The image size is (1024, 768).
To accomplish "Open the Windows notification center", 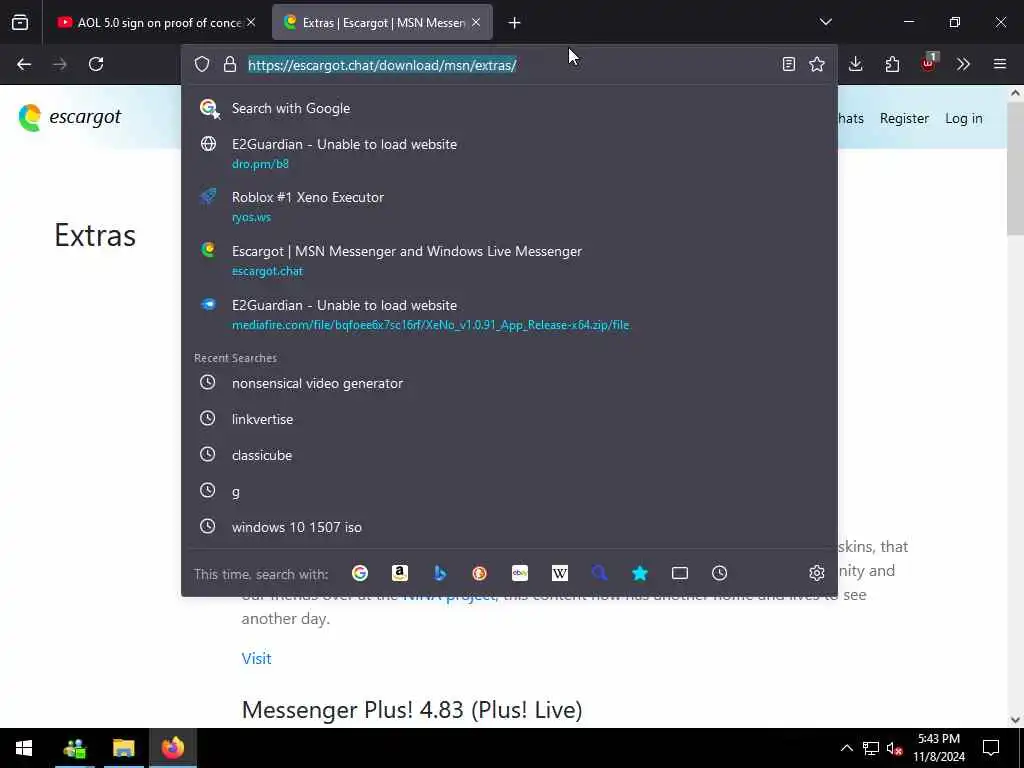I will coord(991,748).
